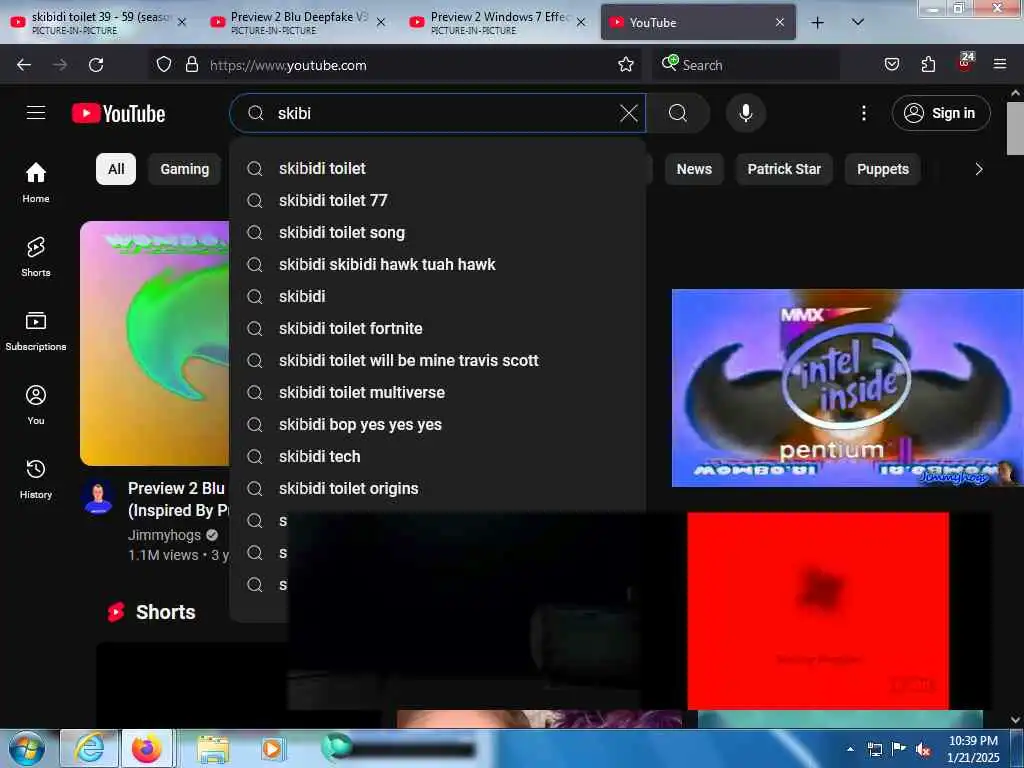The image size is (1024, 768).
Task: Run the search with the magnifier button
Action: [x=677, y=113]
